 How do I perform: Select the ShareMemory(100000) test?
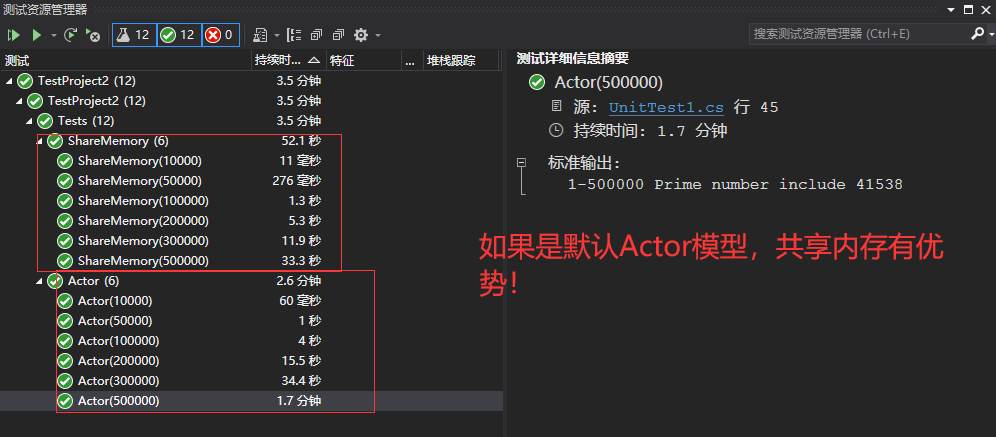[x=251, y=201]
